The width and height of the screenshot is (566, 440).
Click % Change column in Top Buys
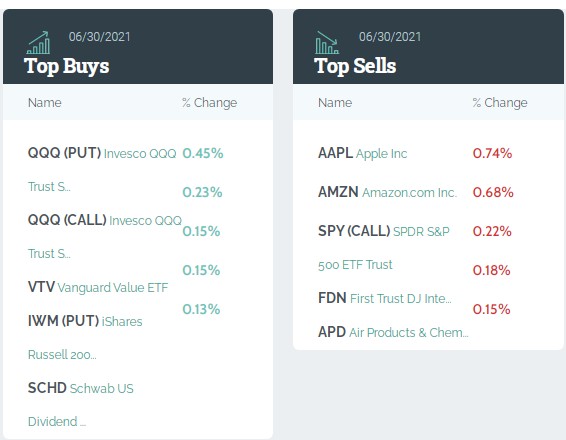point(209,103)
